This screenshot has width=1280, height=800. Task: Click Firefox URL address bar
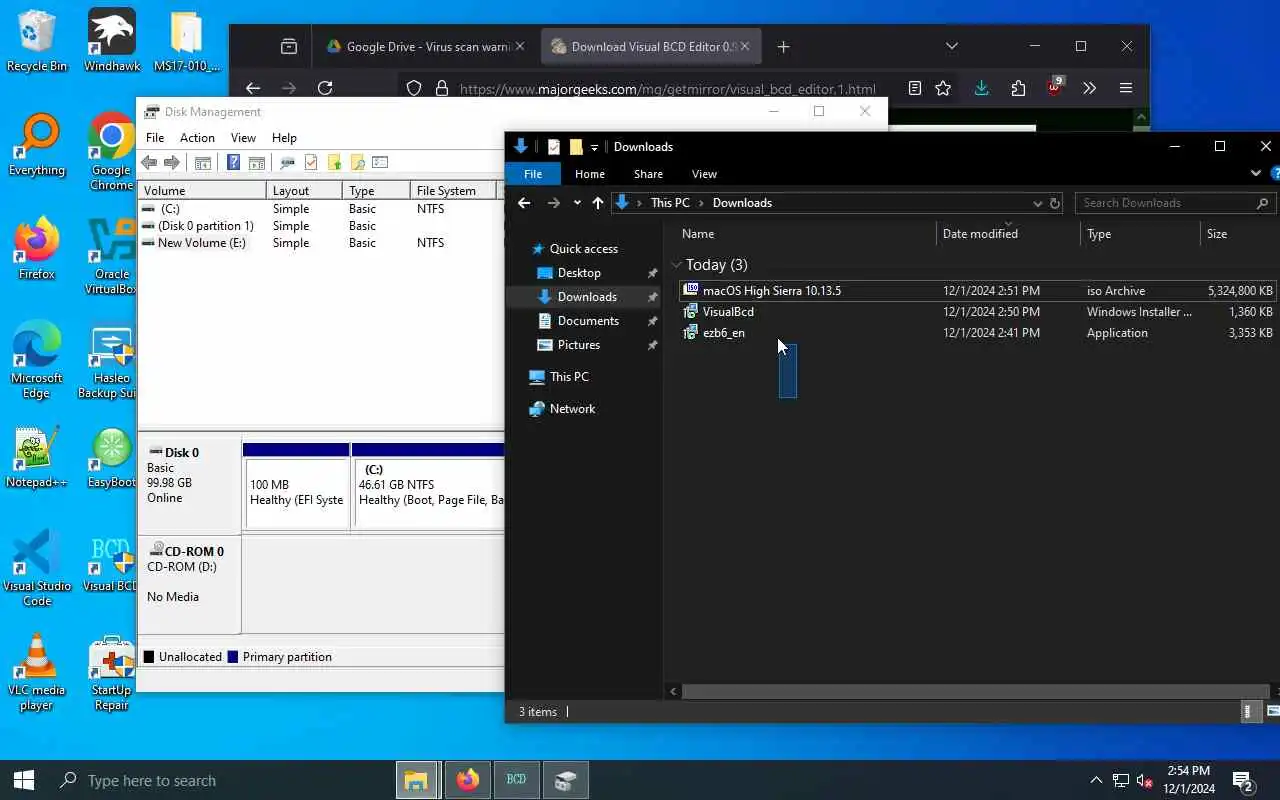coord(665,88)
